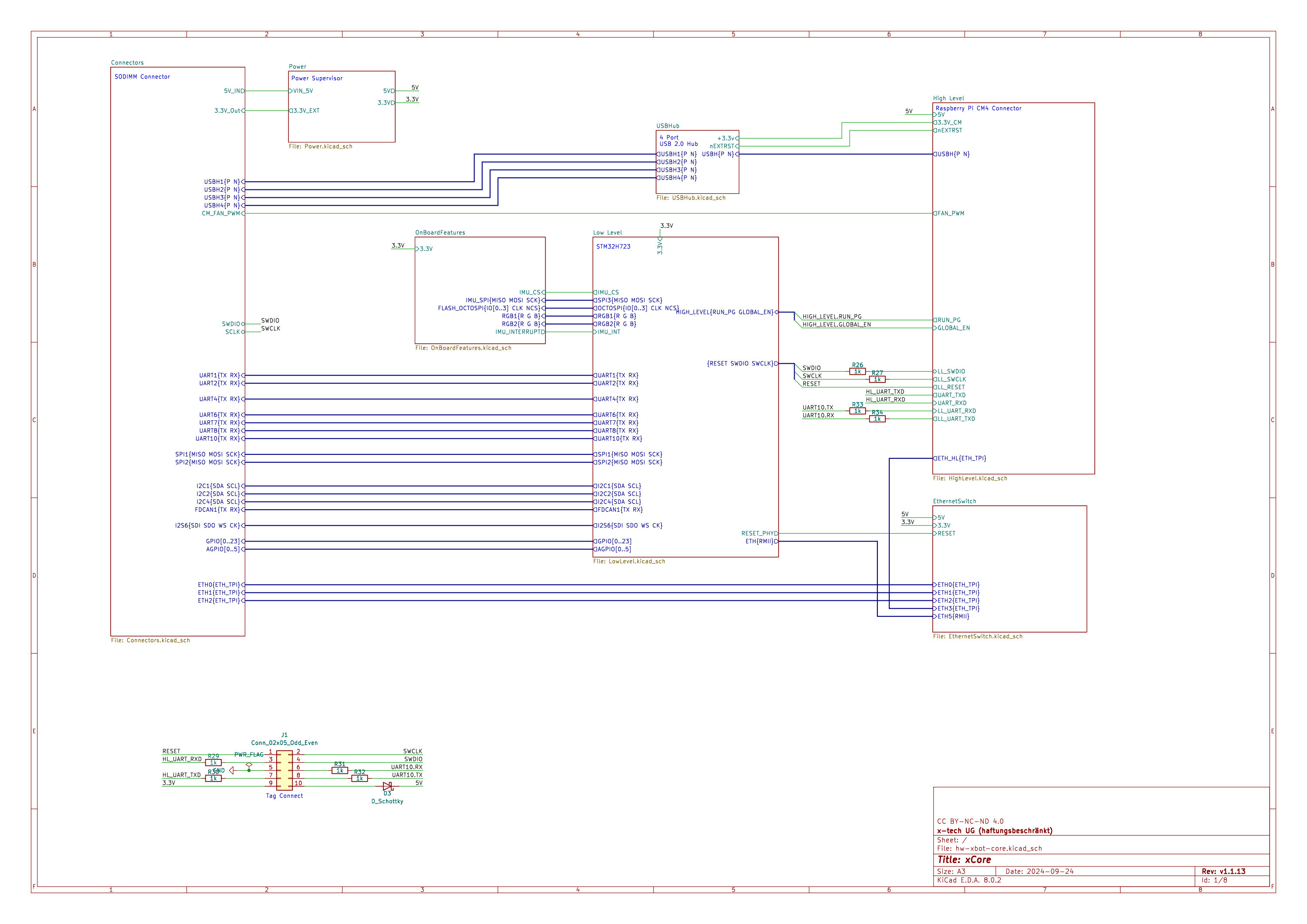Select resistor R31 beside connector J1

point(340,770)
